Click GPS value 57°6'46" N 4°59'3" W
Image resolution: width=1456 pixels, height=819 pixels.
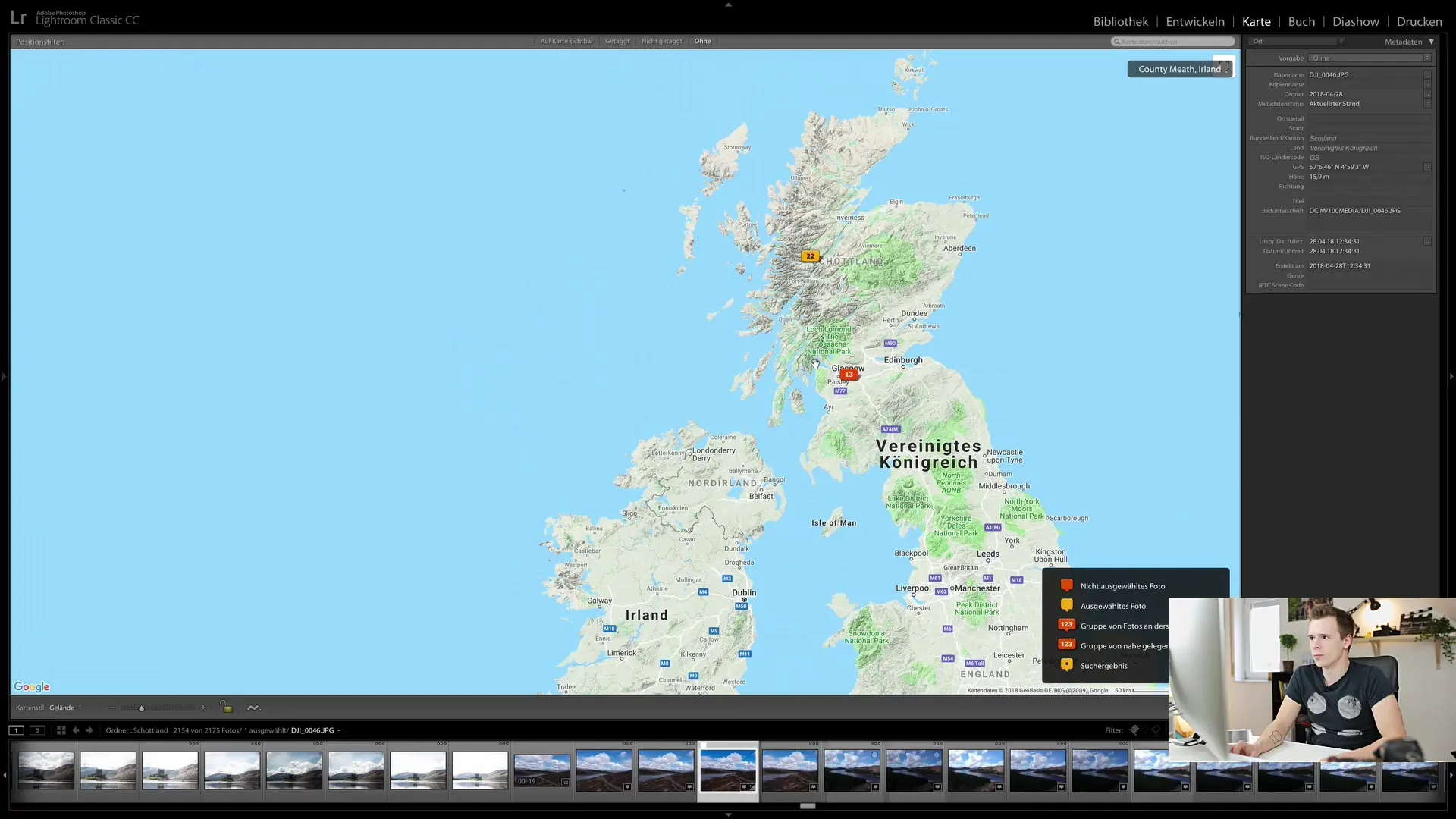pyautogui.click(x=1338, y=167)
